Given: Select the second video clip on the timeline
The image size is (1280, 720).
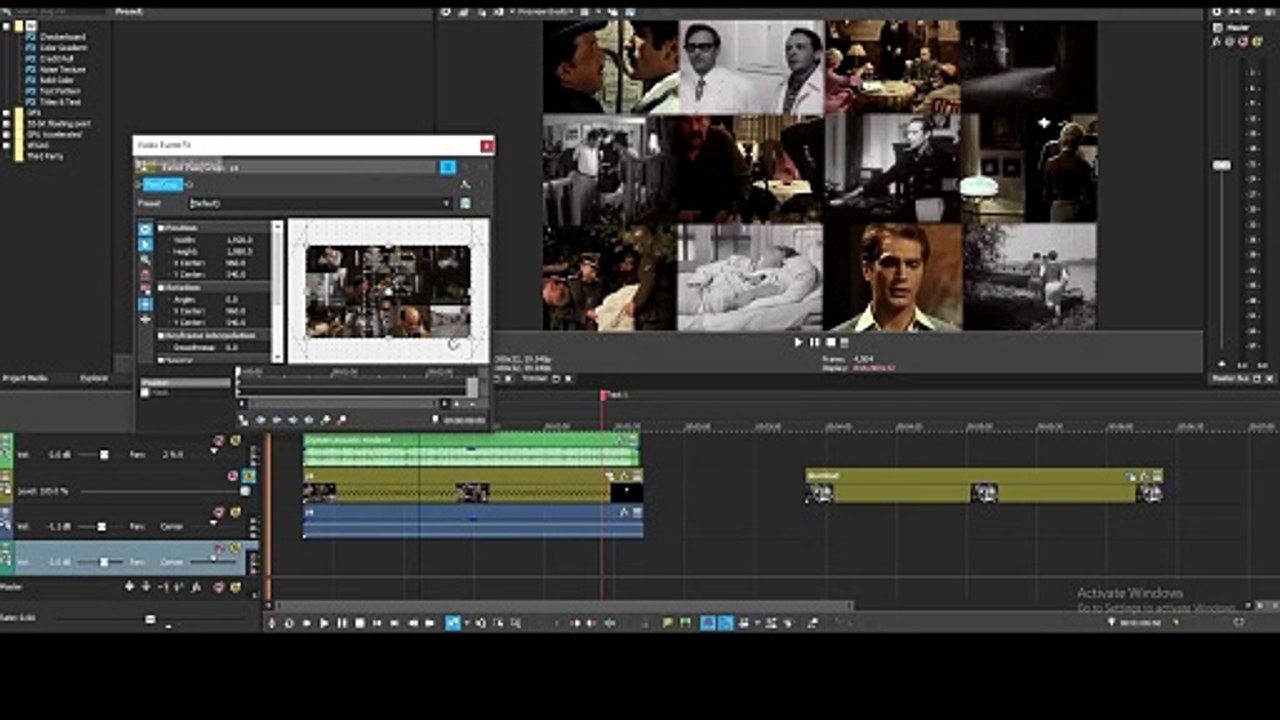Looking at the screenshot, I should [x=984, y=486].
